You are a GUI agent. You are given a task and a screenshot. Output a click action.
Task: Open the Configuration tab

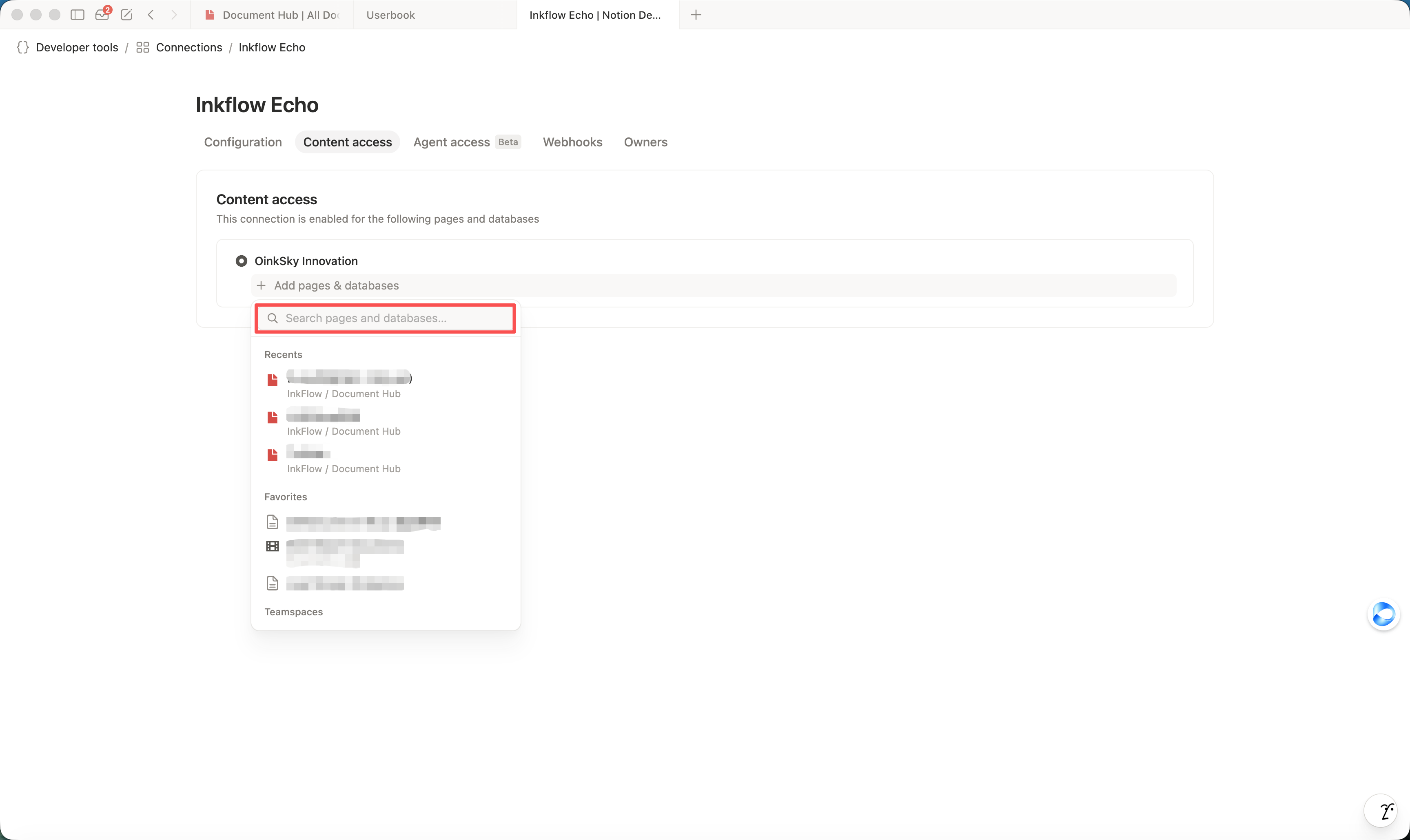tap(243, 142)
